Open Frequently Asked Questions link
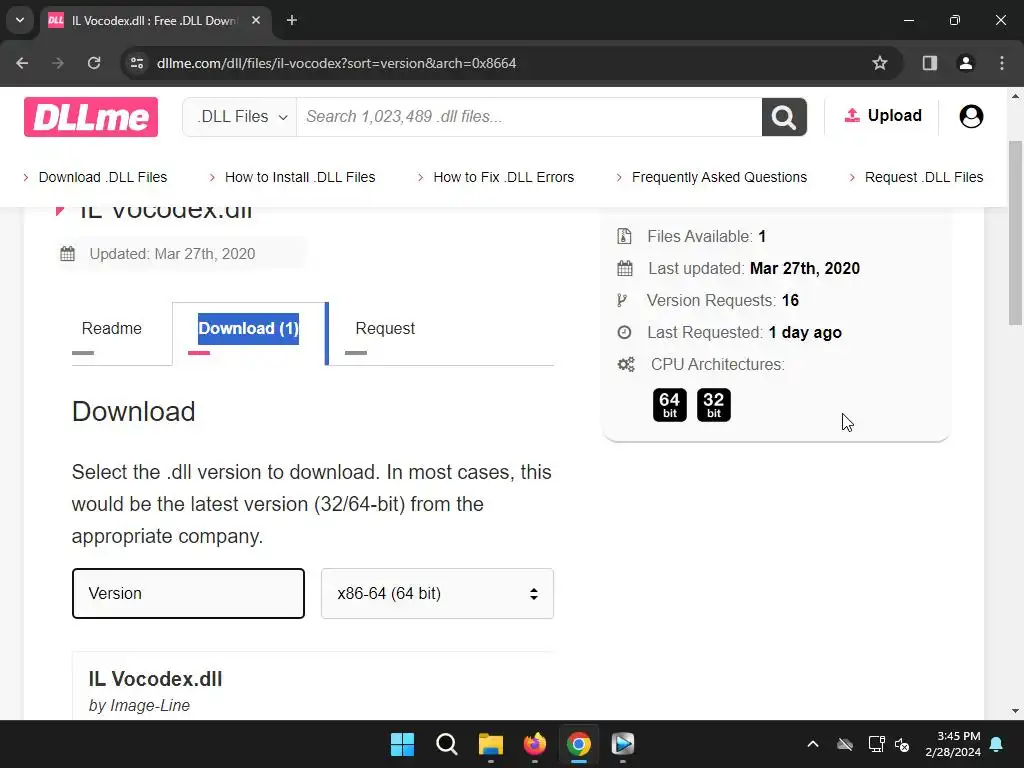The width and height of the screenshot is (1024, 768). point(719,177)
